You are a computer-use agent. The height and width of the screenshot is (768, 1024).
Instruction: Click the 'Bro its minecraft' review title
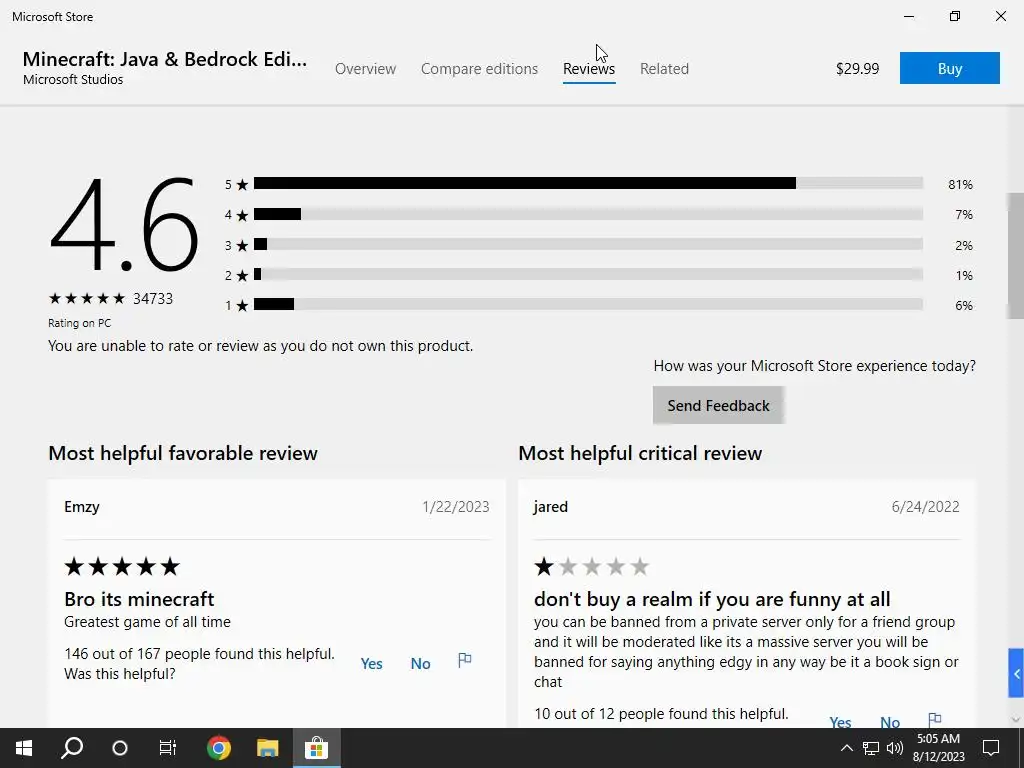139,599
